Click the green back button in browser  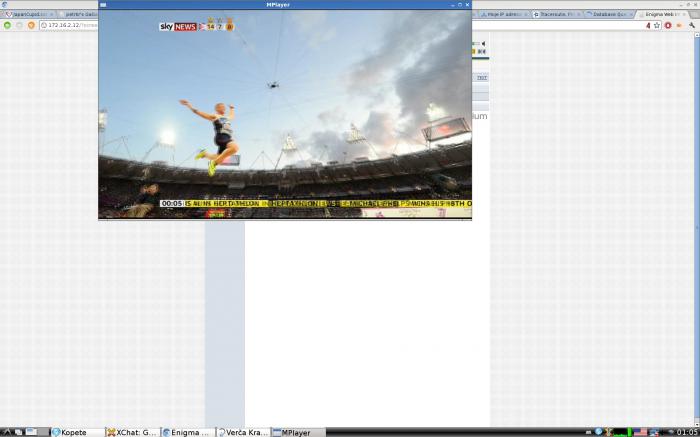(x=7, y=25)
